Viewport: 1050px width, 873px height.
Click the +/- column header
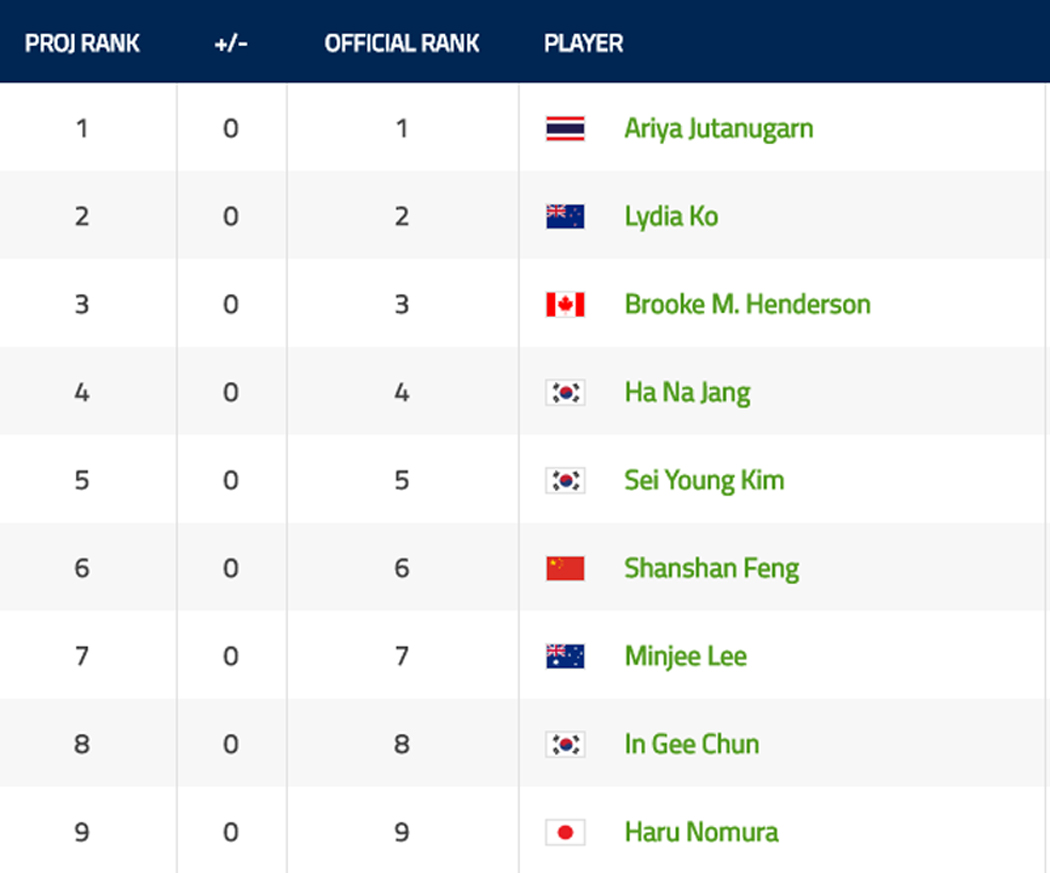231,44
